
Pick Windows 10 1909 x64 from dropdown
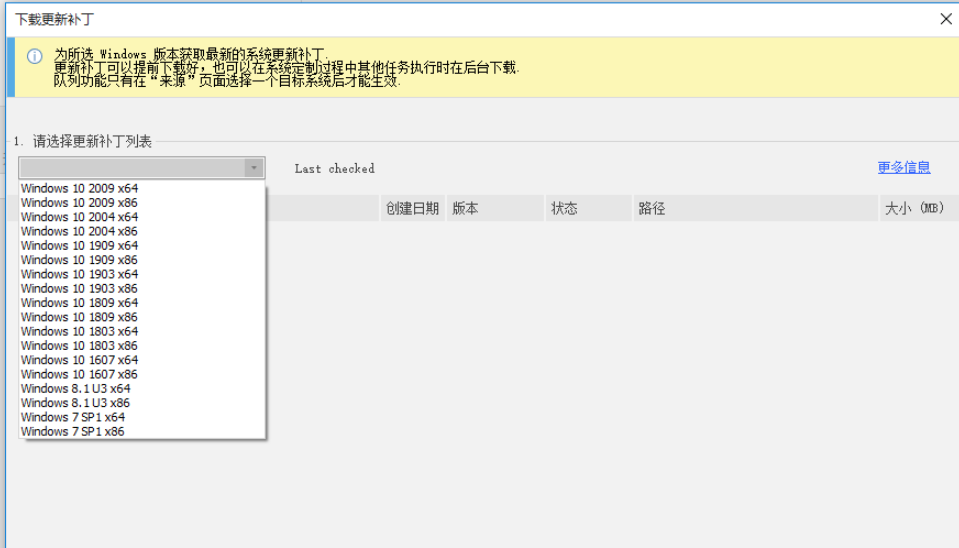[x=80, y=245]
